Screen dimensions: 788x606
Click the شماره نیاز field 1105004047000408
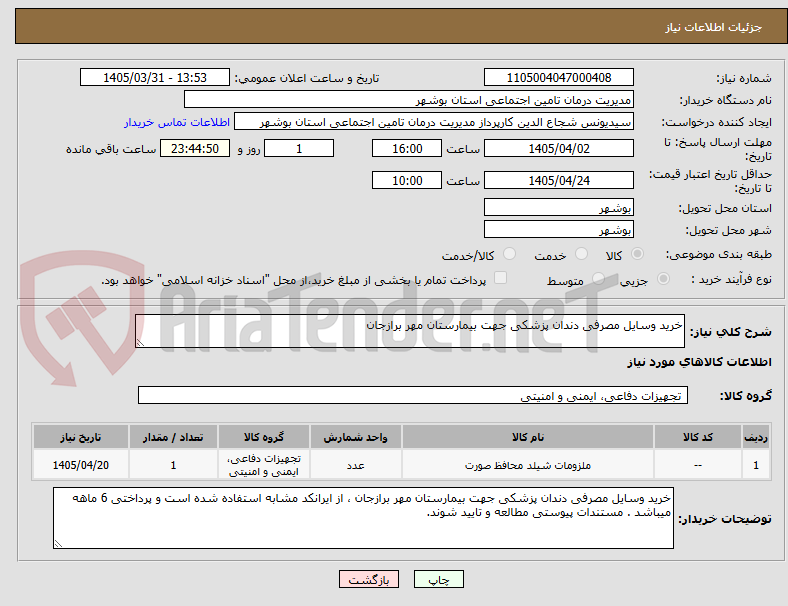559,77
